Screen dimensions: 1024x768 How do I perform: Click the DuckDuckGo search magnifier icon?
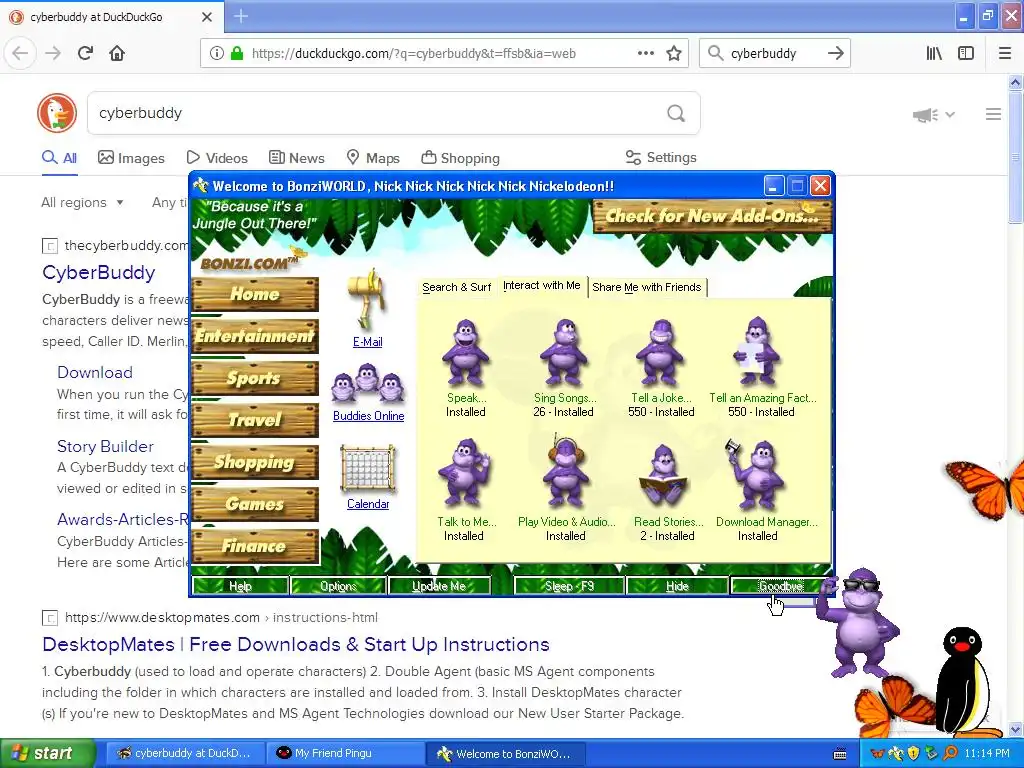[676, 113]
